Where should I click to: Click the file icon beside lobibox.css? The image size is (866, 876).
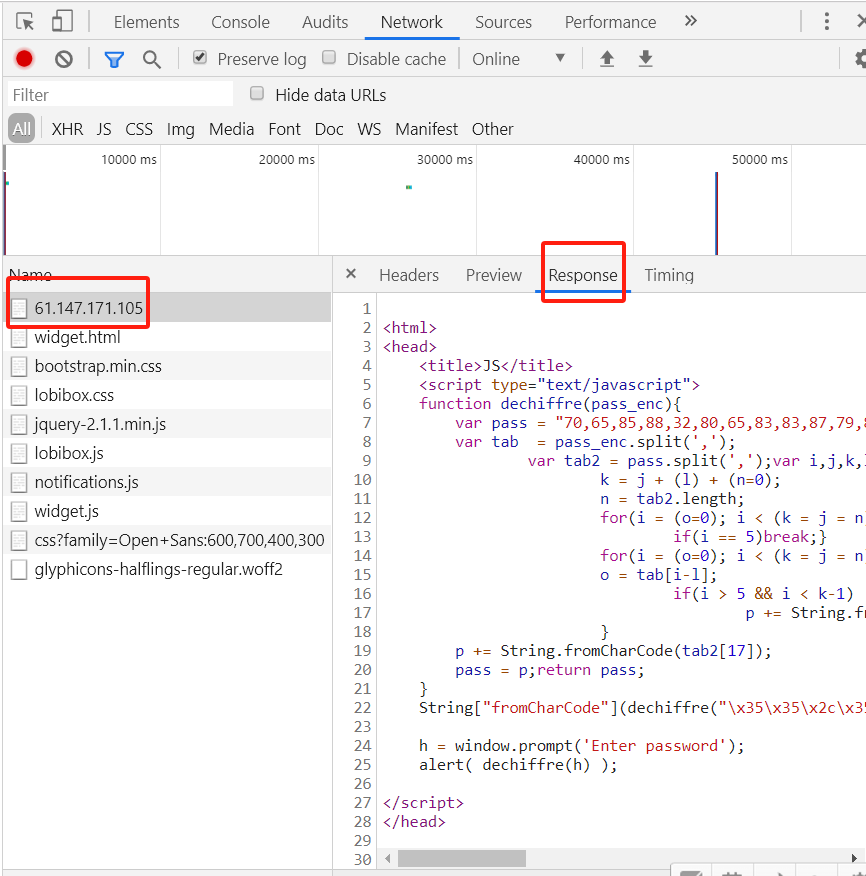(19, 395)
